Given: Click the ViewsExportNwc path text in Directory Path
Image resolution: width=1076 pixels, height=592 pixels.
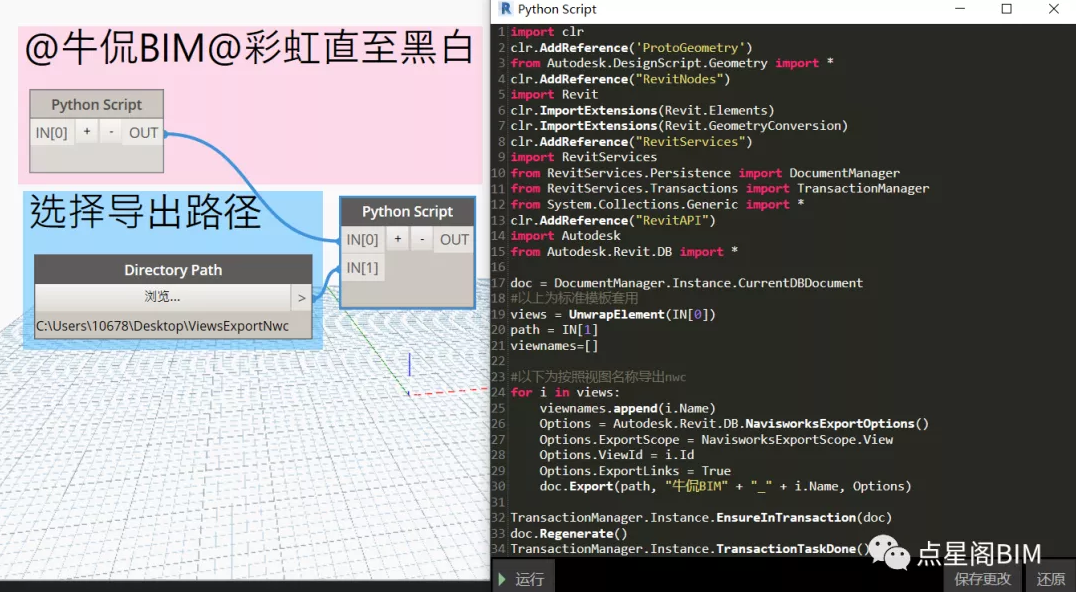Looking at the screenshot, I should 162,326.
